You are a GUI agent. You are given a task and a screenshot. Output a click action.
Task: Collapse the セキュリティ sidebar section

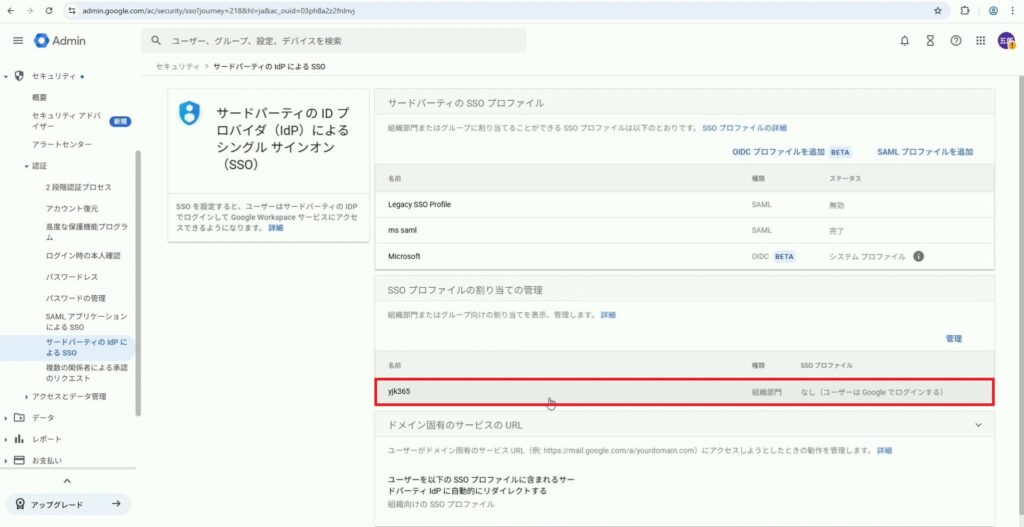pyautogui.click(x=7, y=76)
